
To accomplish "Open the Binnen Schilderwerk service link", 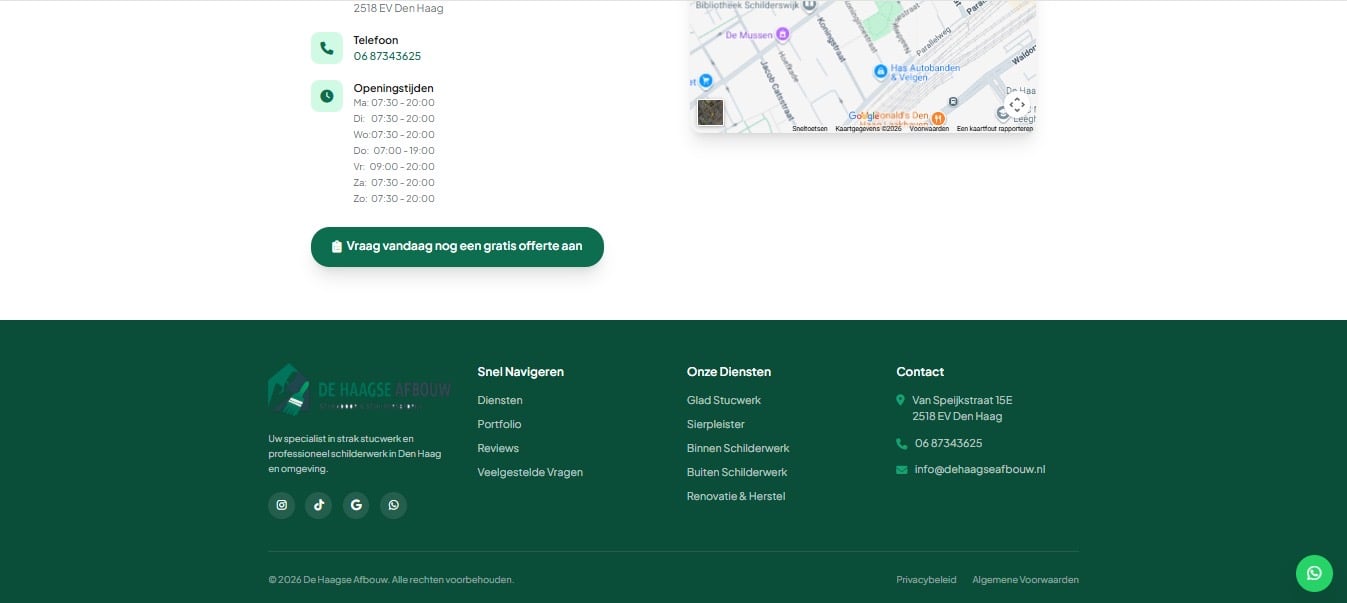I will [738, 448].
